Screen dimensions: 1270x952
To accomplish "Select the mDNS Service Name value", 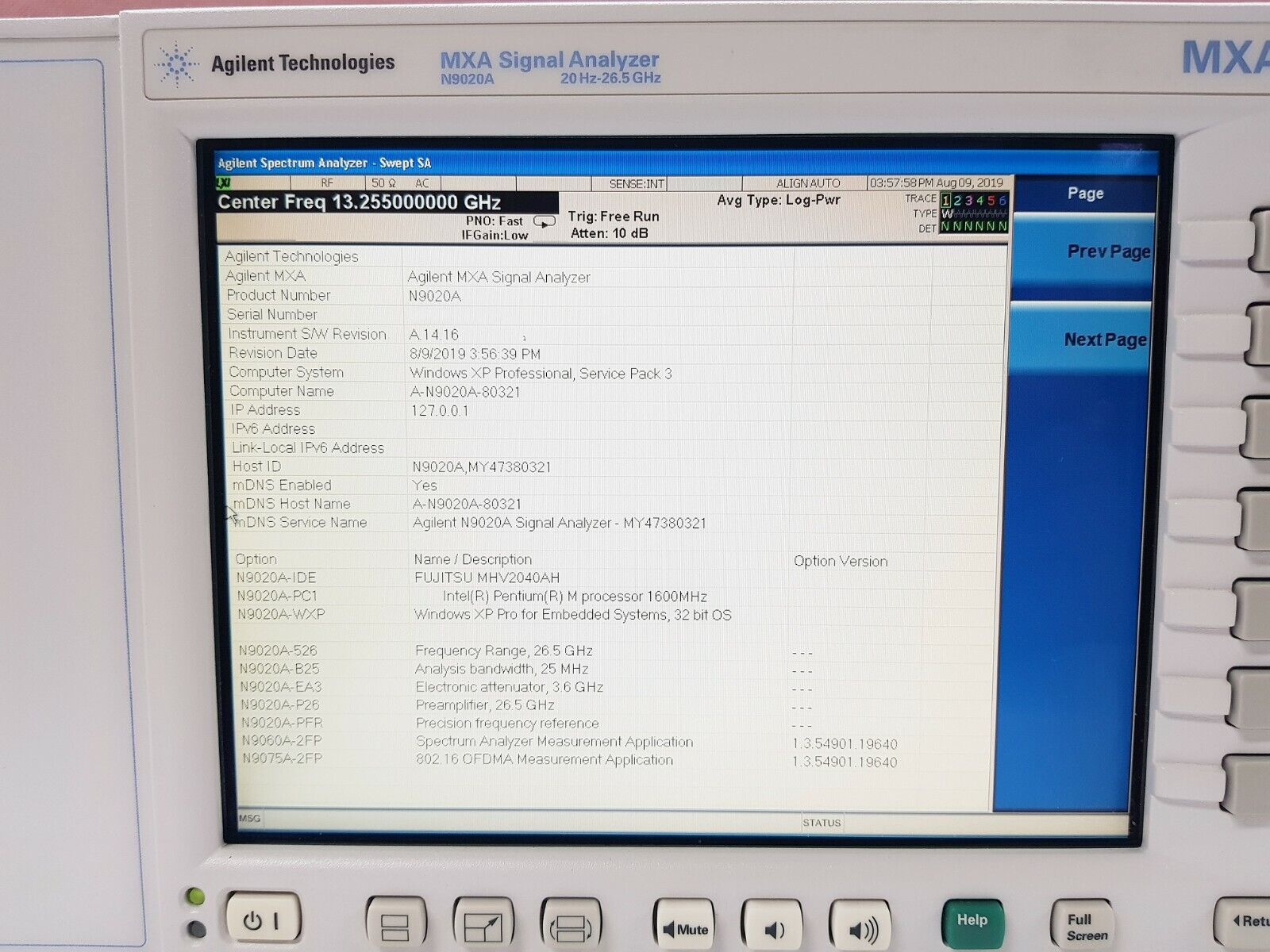I will click(x=560, y=524).
